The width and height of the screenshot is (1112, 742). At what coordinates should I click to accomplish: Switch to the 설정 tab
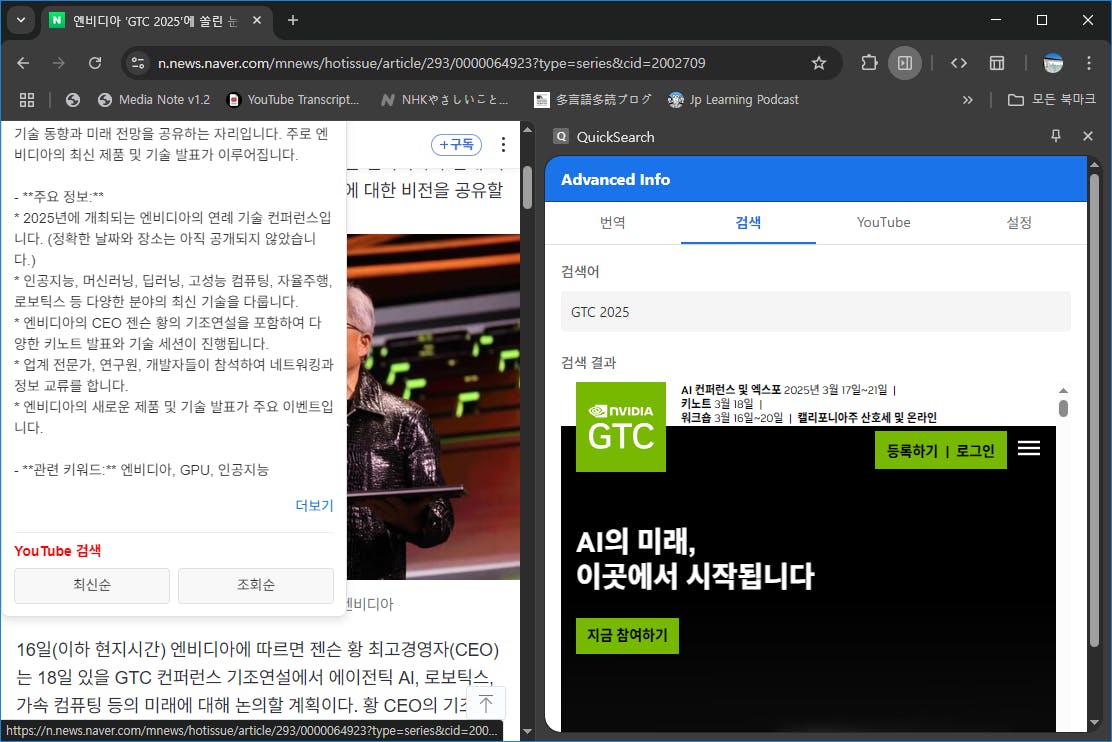pyautogui.click(x=1019, y=223)
